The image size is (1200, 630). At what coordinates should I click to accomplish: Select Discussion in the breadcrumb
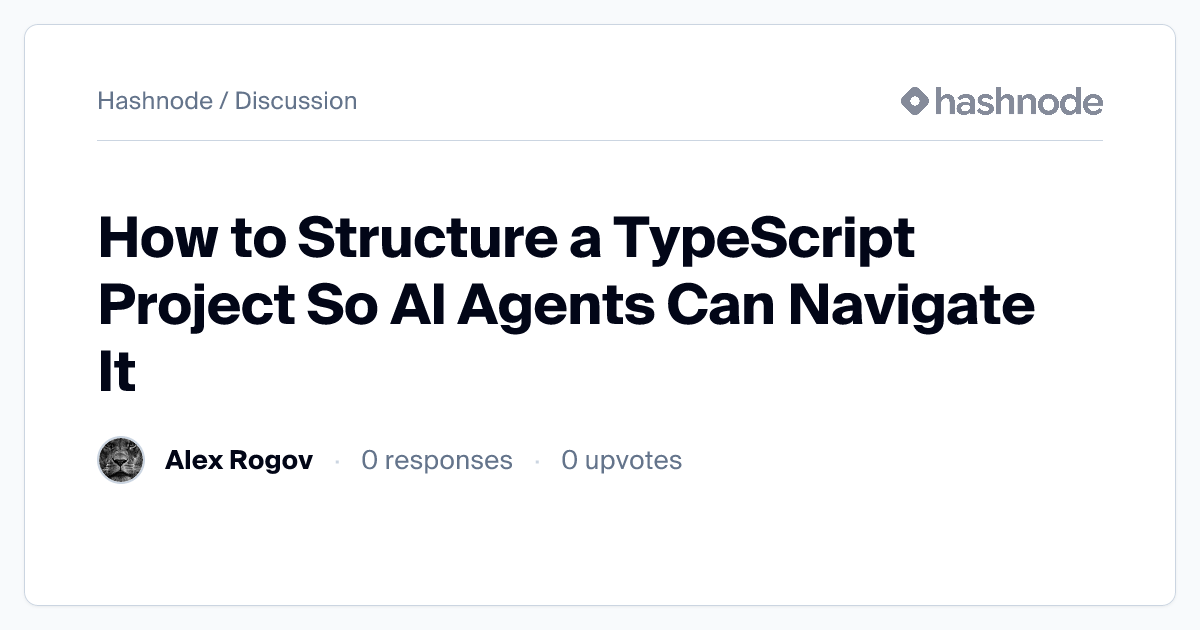click(296, 101)
